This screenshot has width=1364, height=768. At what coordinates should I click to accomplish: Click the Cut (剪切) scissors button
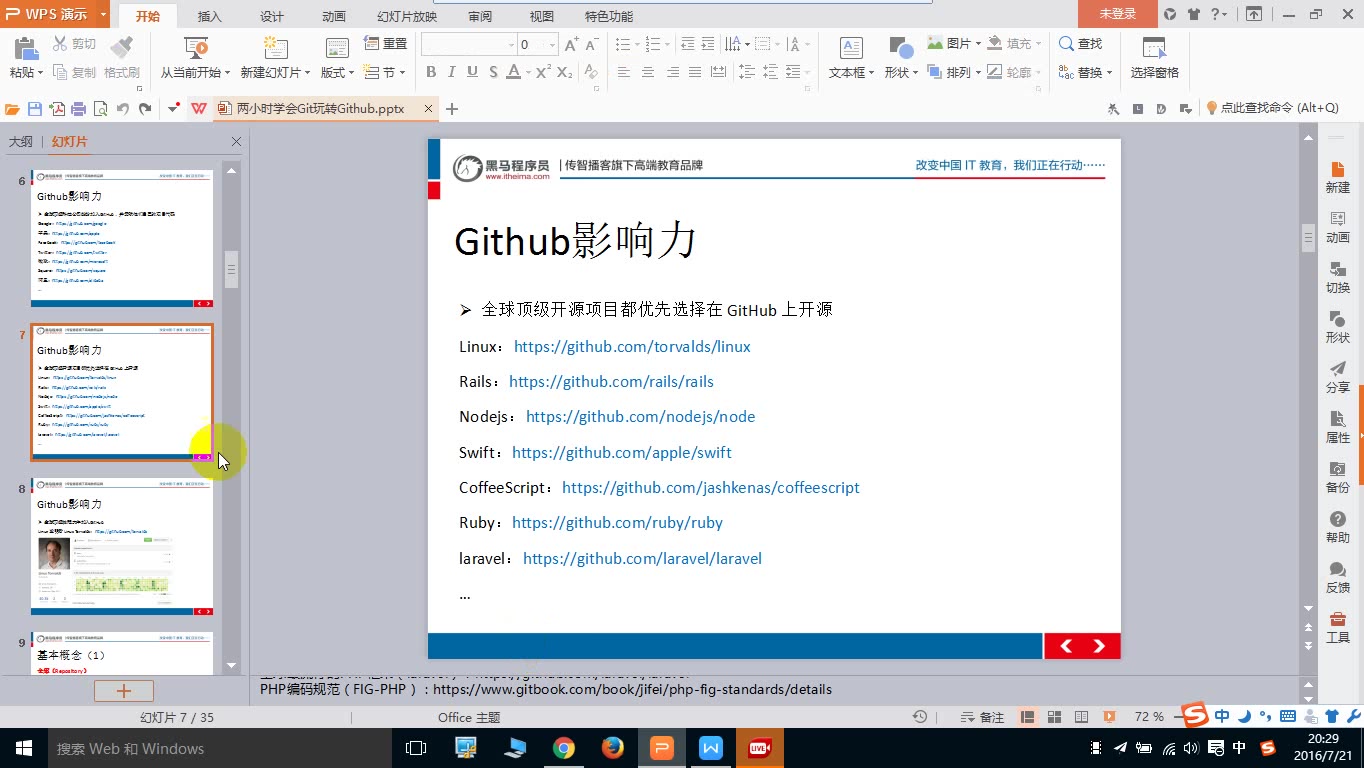(x=75, y=44)
